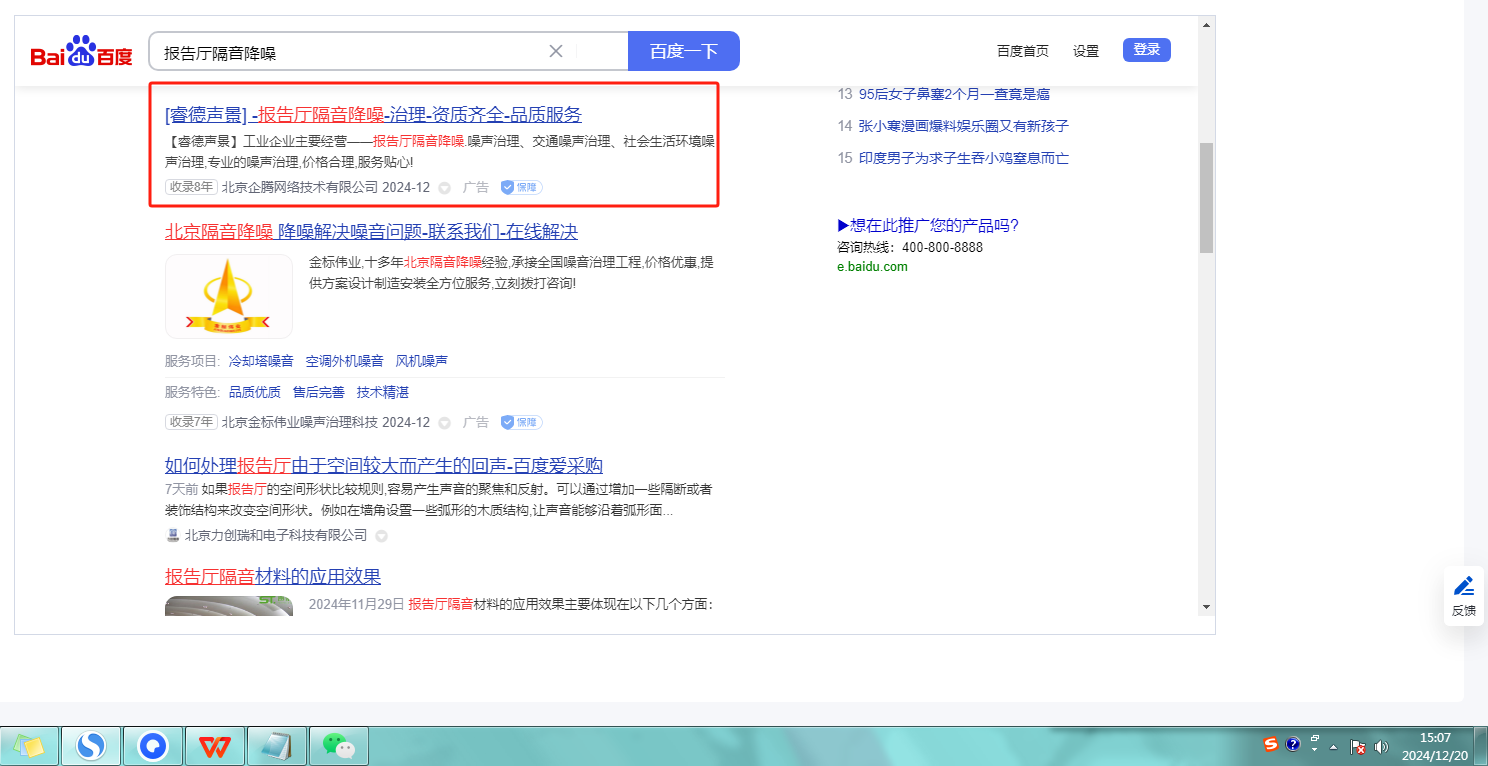Screen dimensions: 1488x766
Task: Expand dropdown next to 北京企腾网络技术有限公司
Action: point(445,187)
